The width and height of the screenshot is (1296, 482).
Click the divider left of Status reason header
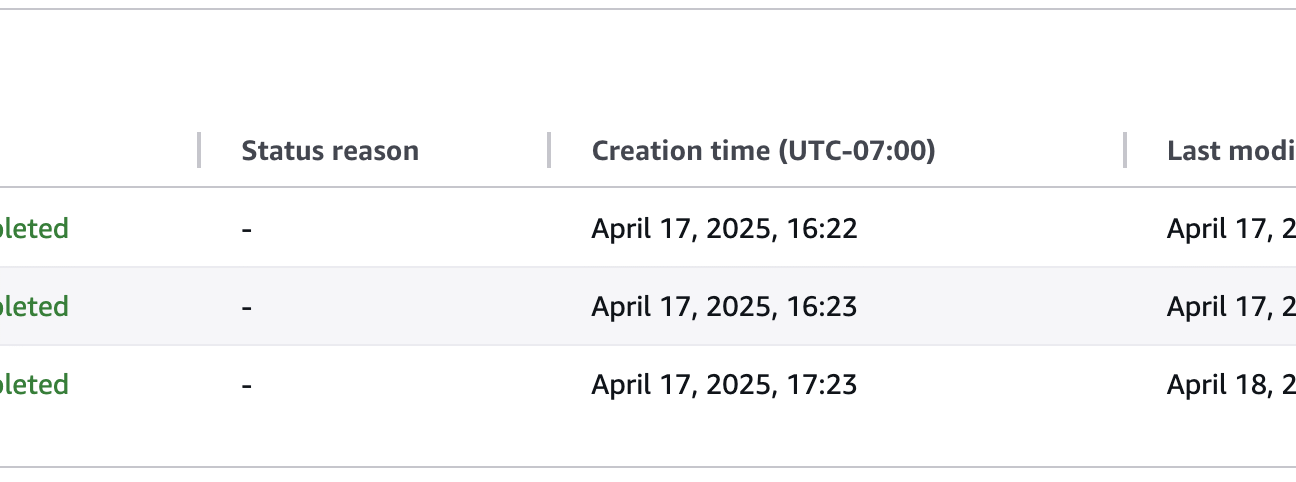(x=199, y=150)
